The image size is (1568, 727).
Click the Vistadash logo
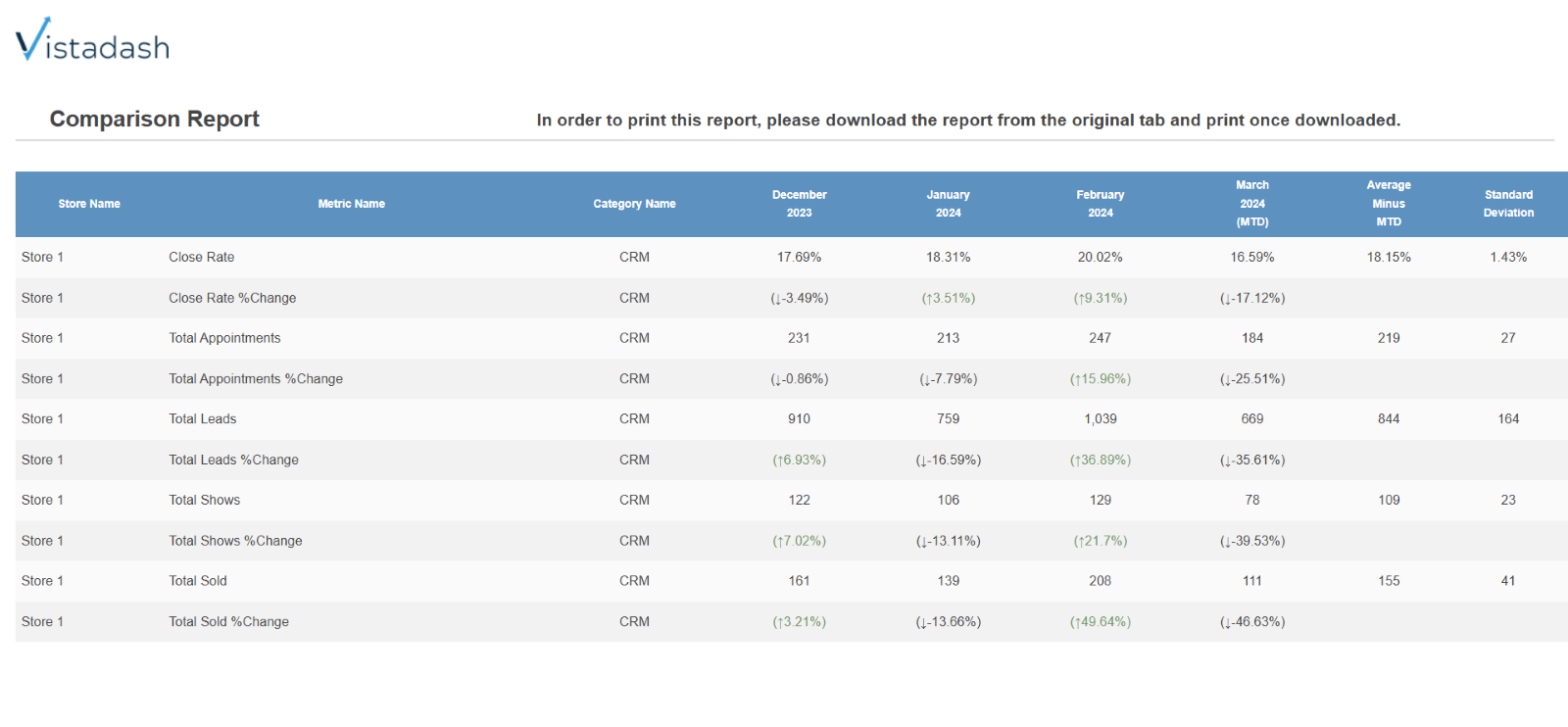[x=92, y=40]
